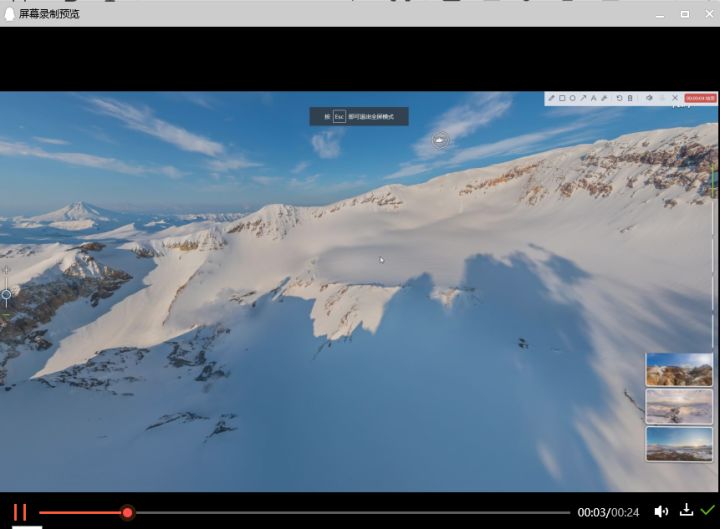720x529 pixels.
Task: Download the recorded video
Action: [686, 510]
